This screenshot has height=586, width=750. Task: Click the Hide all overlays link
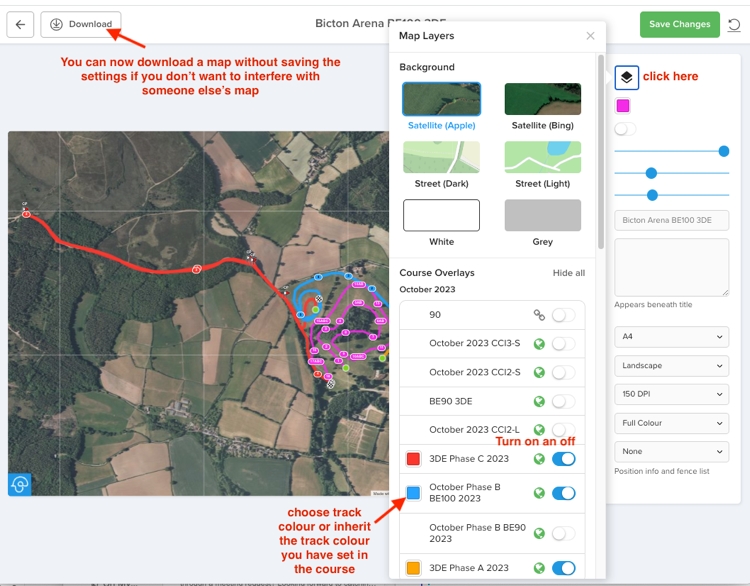568,273
